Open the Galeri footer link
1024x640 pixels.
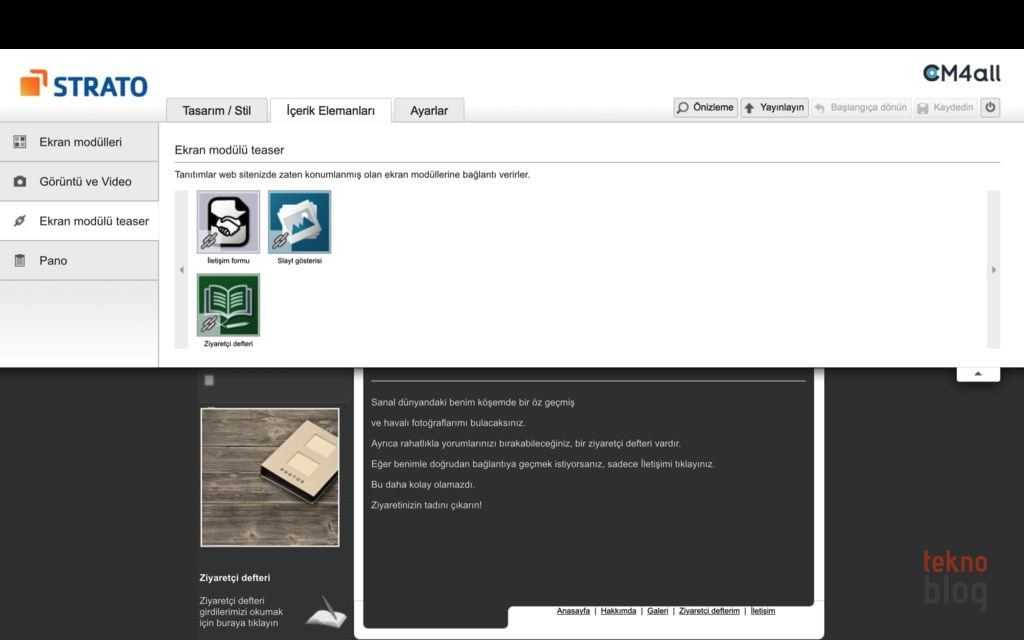pyautogui.click(x=657, y=611)
